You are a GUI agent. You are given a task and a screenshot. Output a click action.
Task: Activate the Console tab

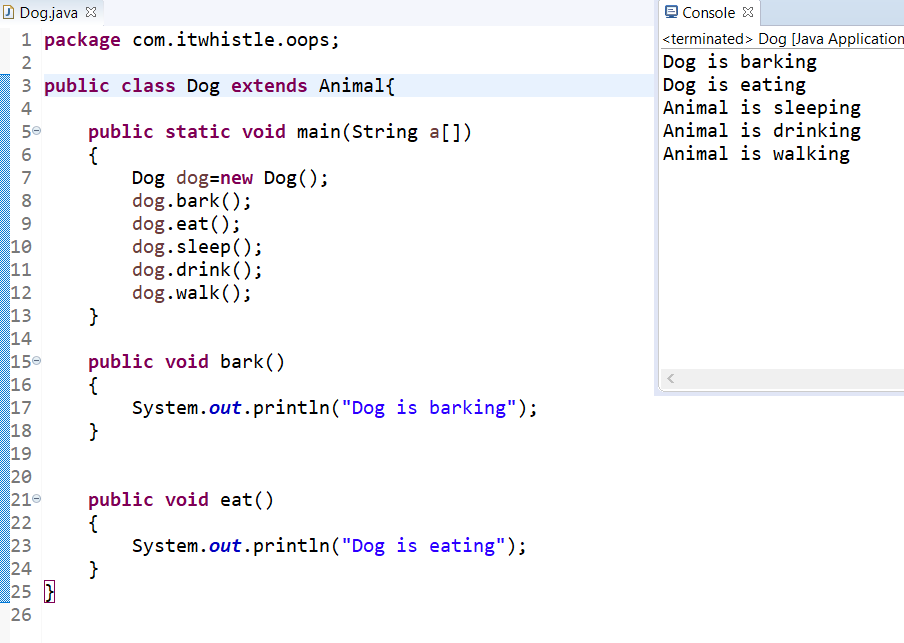coord(708,13)
